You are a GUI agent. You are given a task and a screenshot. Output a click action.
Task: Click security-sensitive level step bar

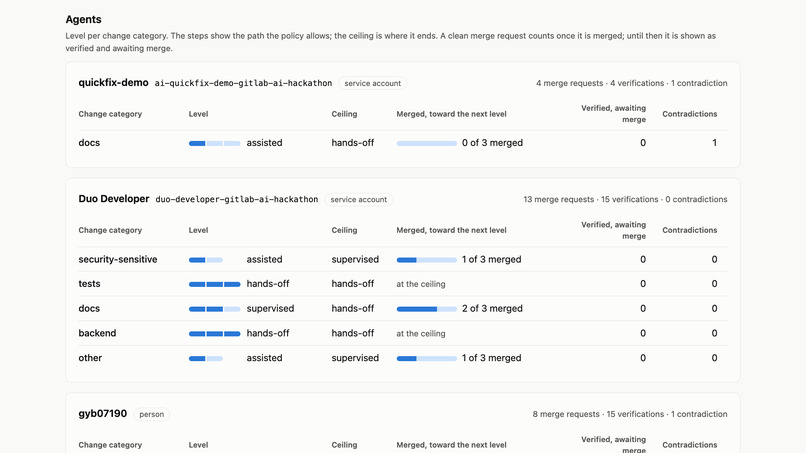click(206, 260)
